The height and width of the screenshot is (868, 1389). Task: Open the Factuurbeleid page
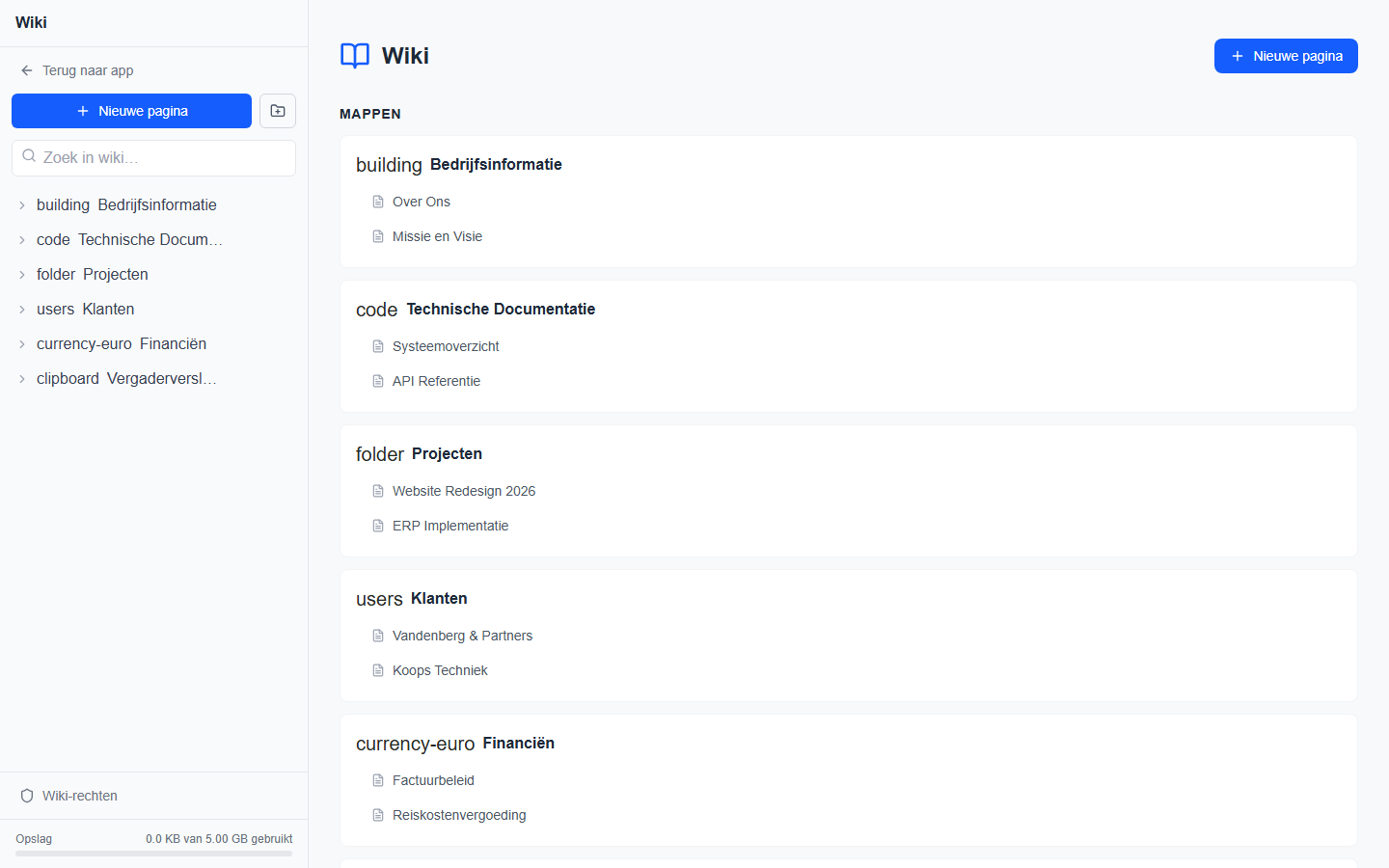click(433, 780)
